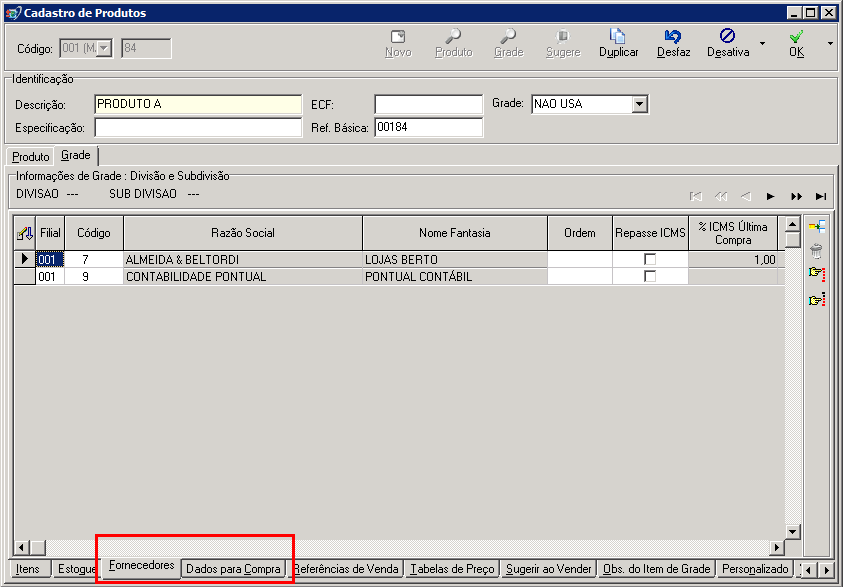This screenshot has width=843, height=587.
Task: Expand the arrow next to Desativa
Action: (x=762, y=43)
